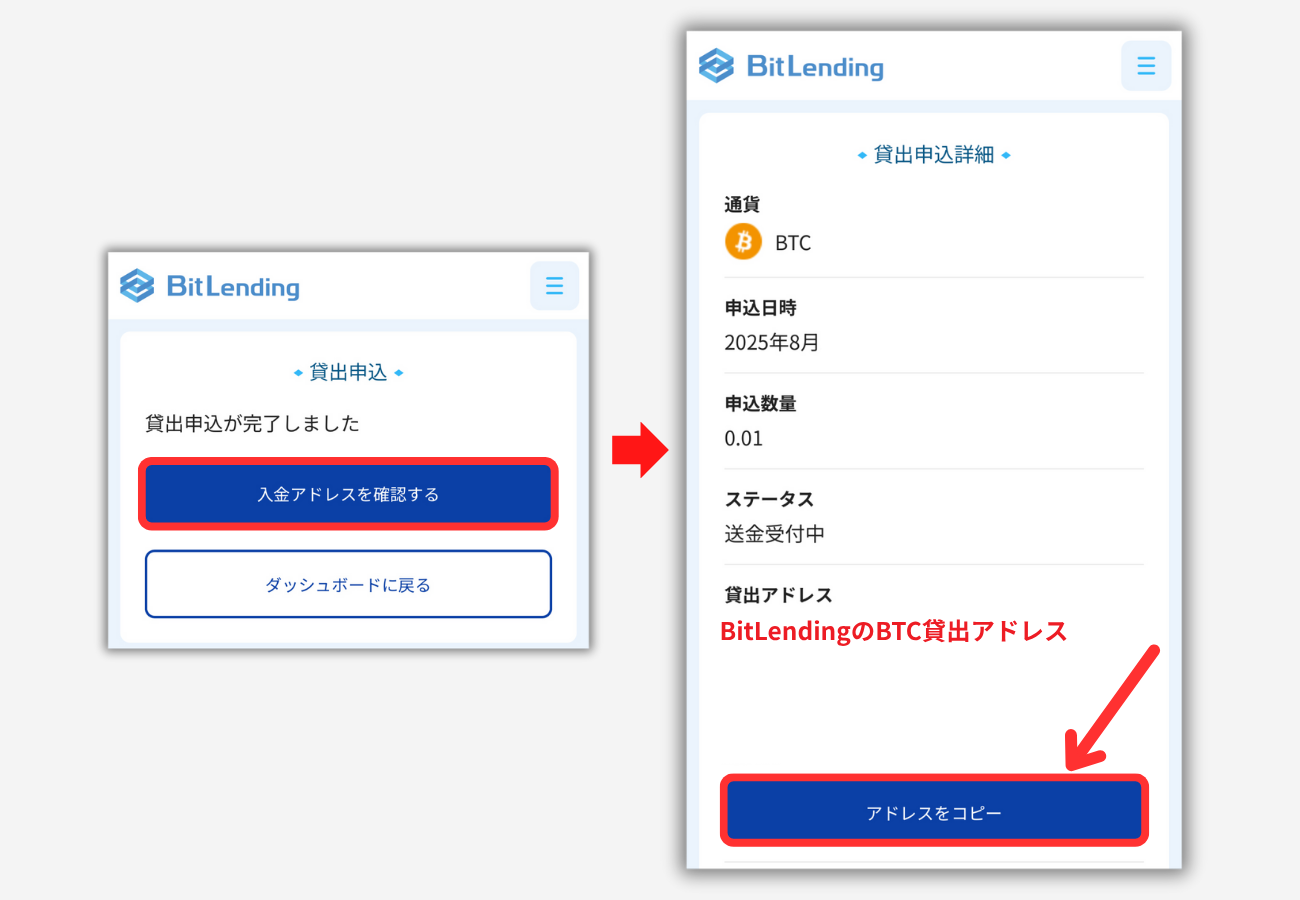1300x900 pixels.
Task: Click the diagonal red arrow annotation
Action: 1111,708
